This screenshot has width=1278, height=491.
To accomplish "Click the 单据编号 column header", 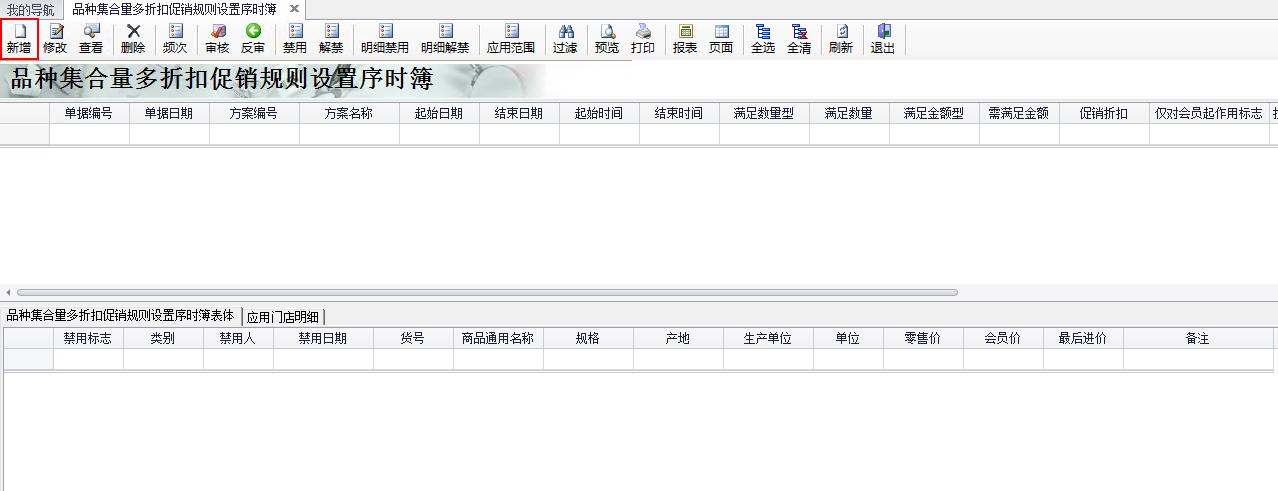I will [89, 113].
